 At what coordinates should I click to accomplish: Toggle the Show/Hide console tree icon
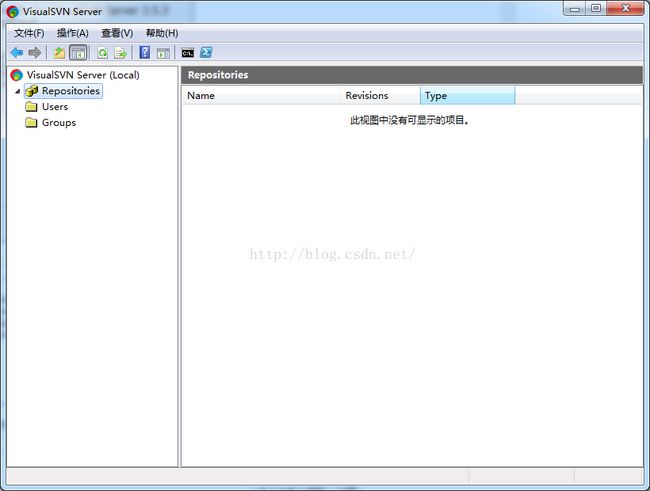[x=78, y=53]
